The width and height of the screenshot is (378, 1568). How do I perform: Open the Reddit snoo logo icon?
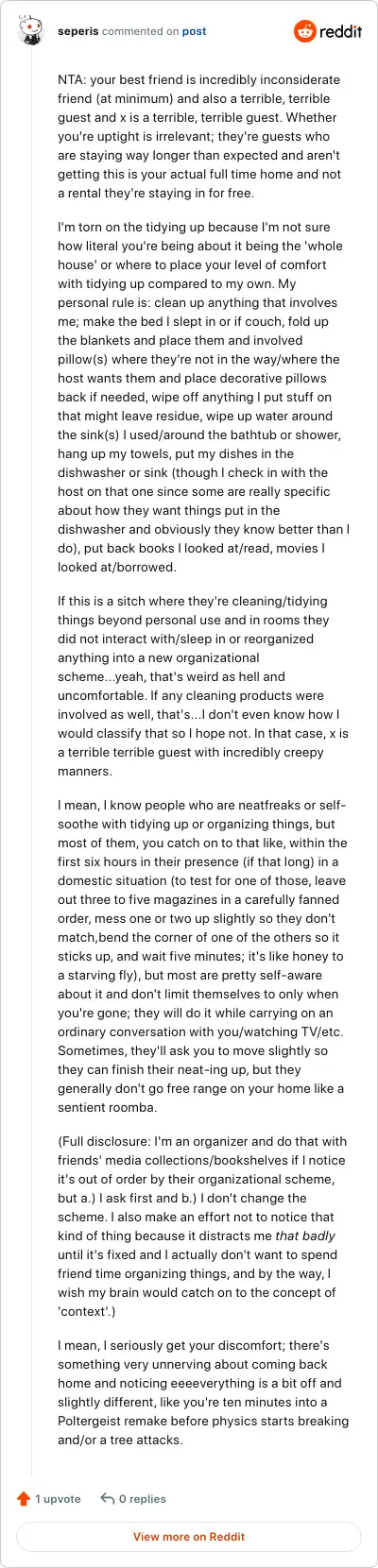305,31
